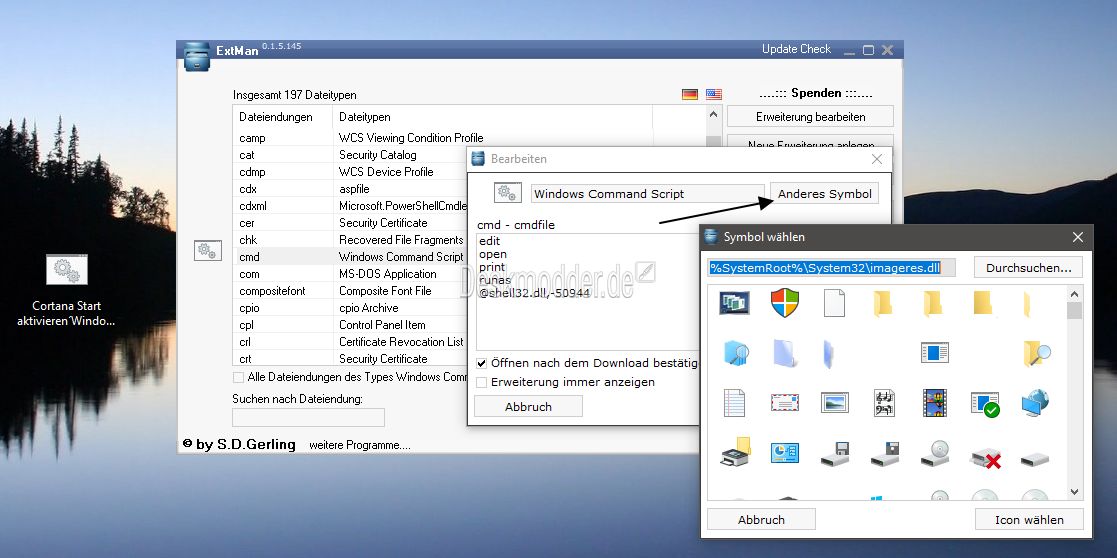Click ExtMan drawer logo in title bar
The image size is (1117, 558).
point(197,56)
